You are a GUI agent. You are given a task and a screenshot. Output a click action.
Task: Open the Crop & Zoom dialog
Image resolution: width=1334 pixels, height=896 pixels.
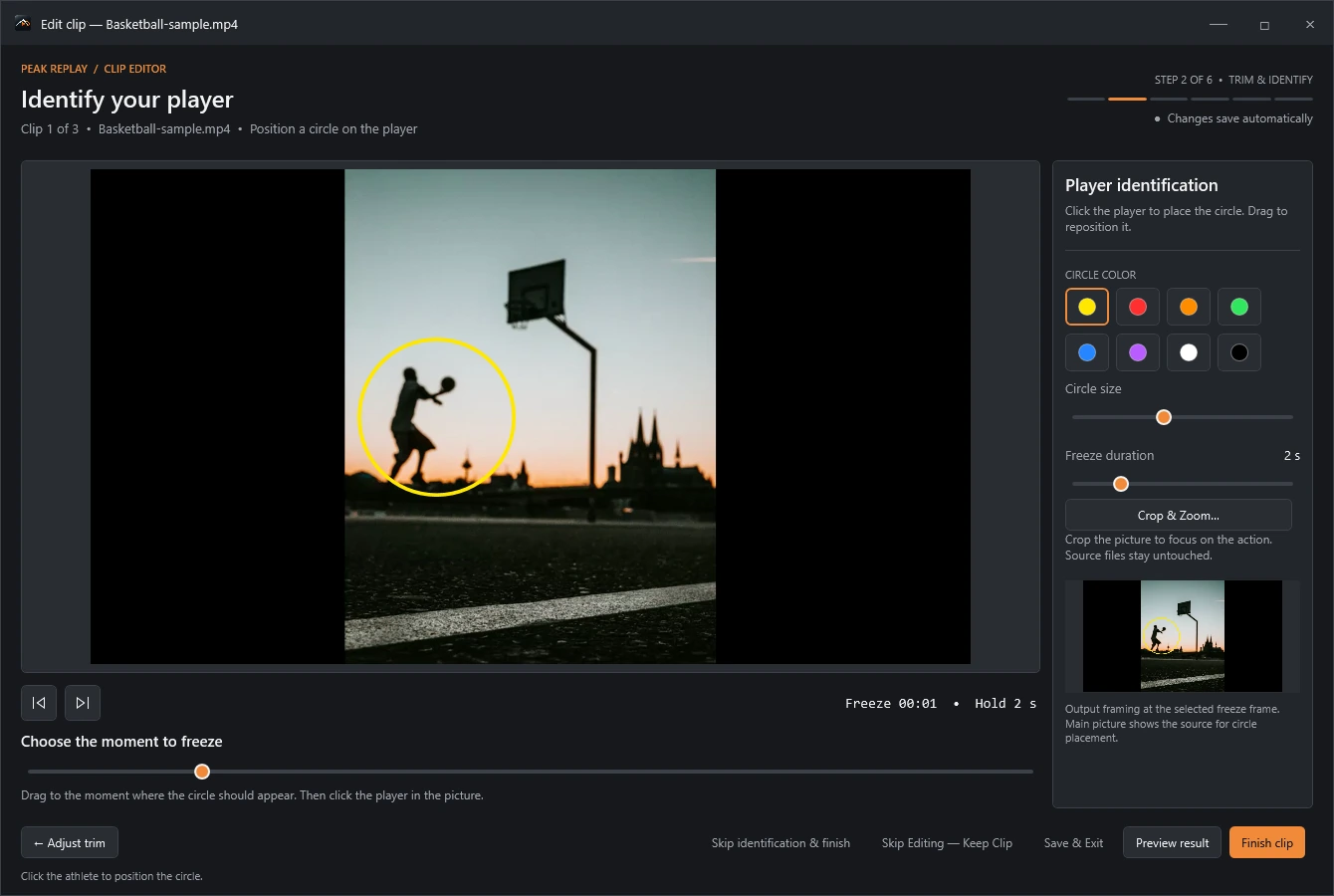[1179, 515]
